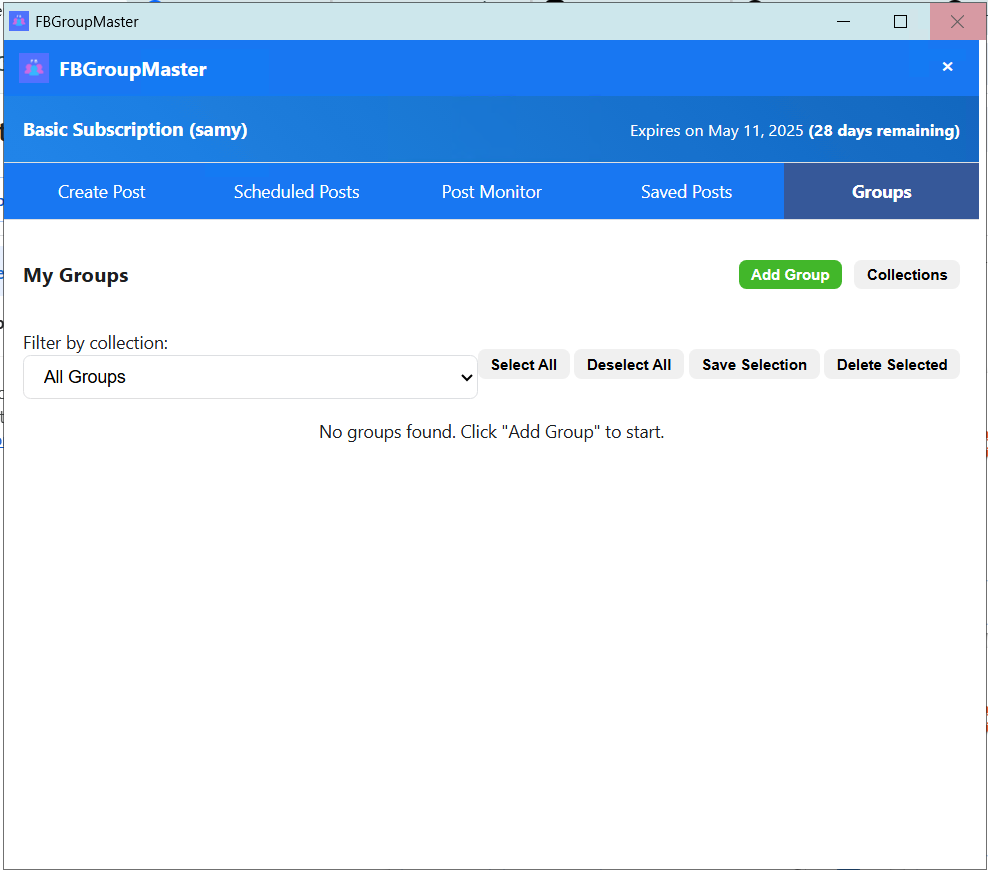Click the FBGroupMaster logo icon in header
988x870 pixels.
pyautogui.click(x=33, y=68)
